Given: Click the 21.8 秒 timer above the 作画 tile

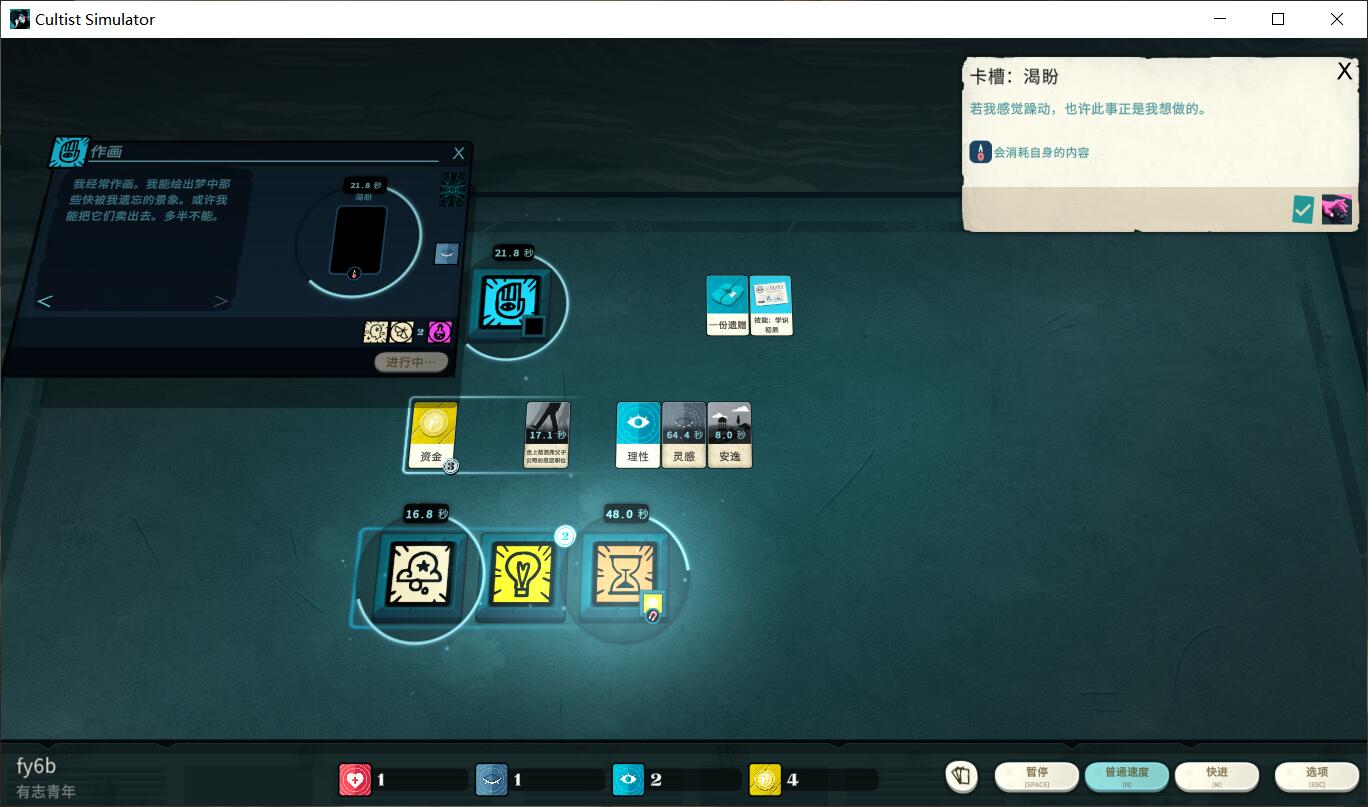Looking at the screenshot, I should pyautogui.click(x=514, y=253).
